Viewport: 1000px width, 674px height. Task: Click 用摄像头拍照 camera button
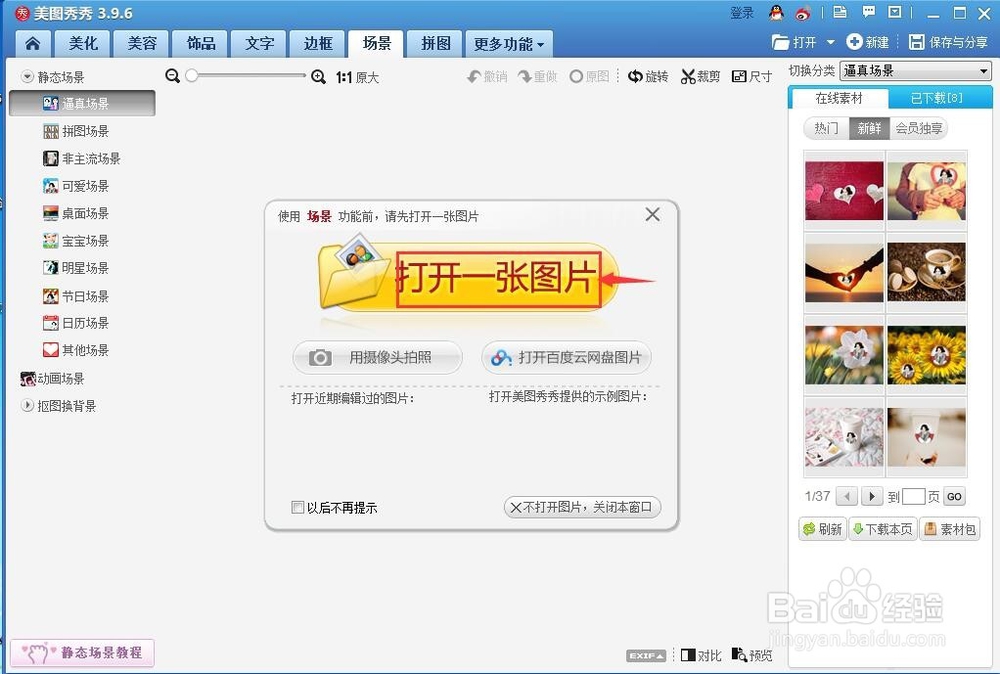click(x=378, y=357)
